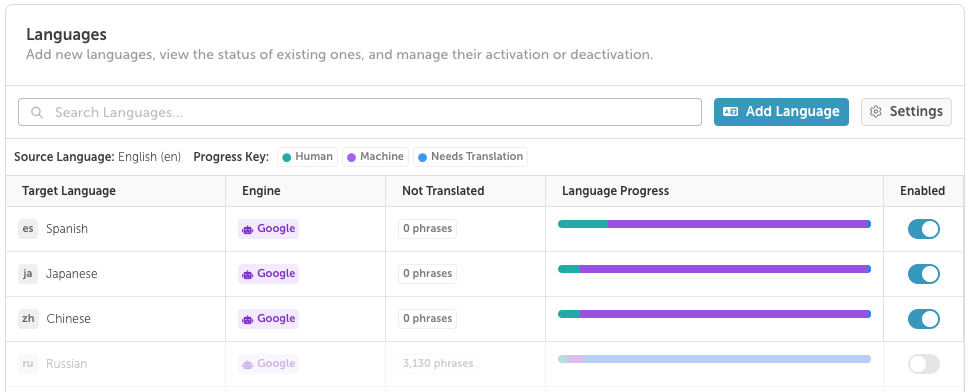968x392 pixels.
Task: Click the 3,130 phrases badge for Russian
Action: (438, 364)
